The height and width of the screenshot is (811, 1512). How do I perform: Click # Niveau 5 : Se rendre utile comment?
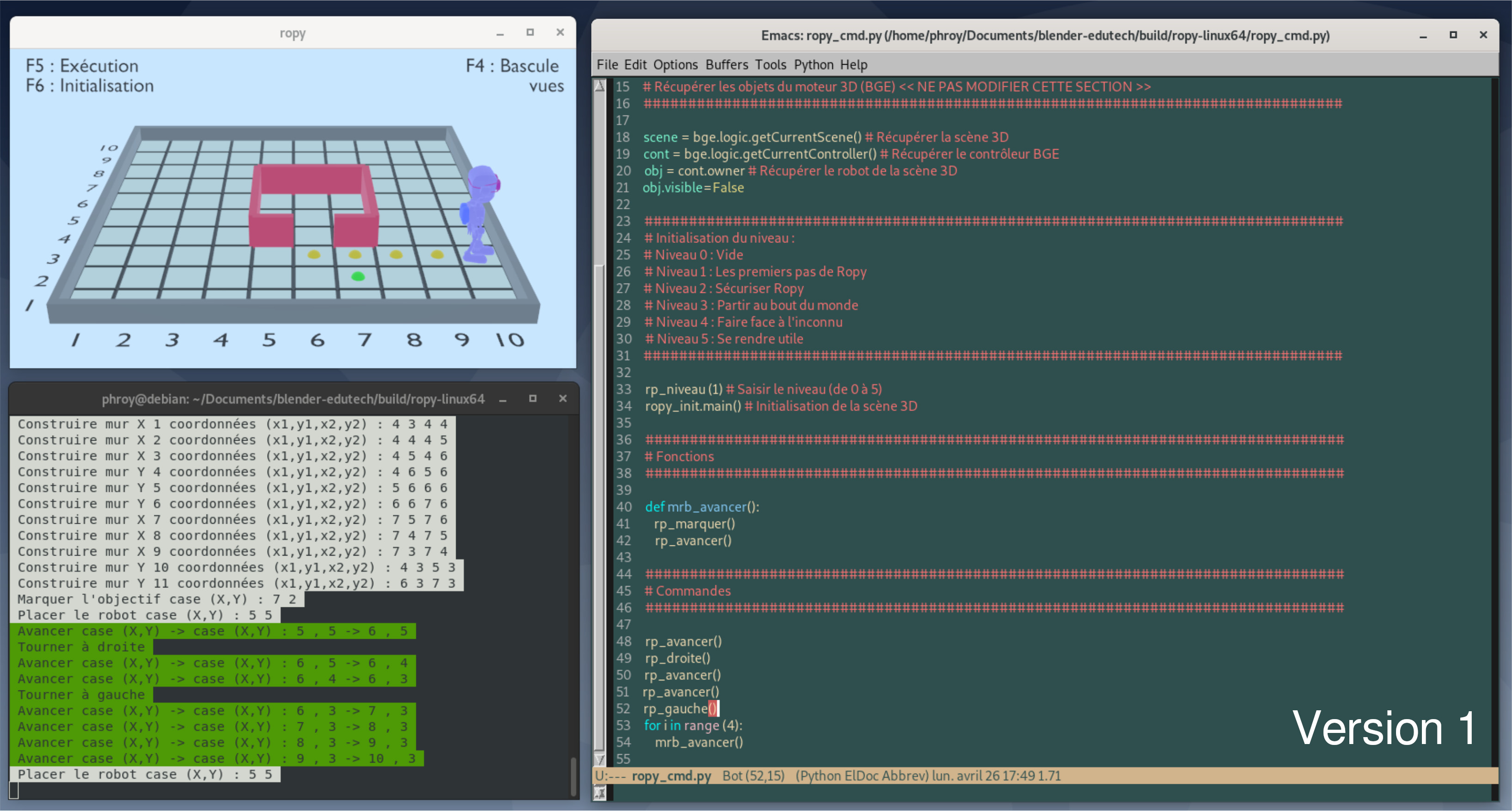click(x=724, y=339)
